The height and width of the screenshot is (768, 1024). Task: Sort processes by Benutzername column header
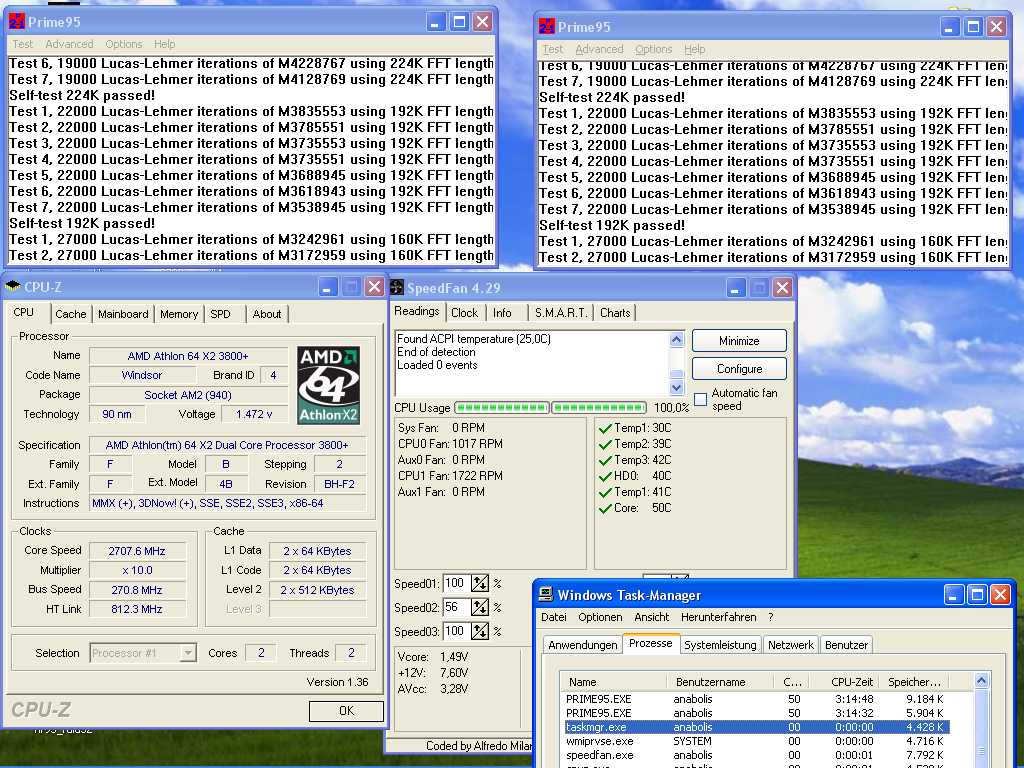(718, 682)
